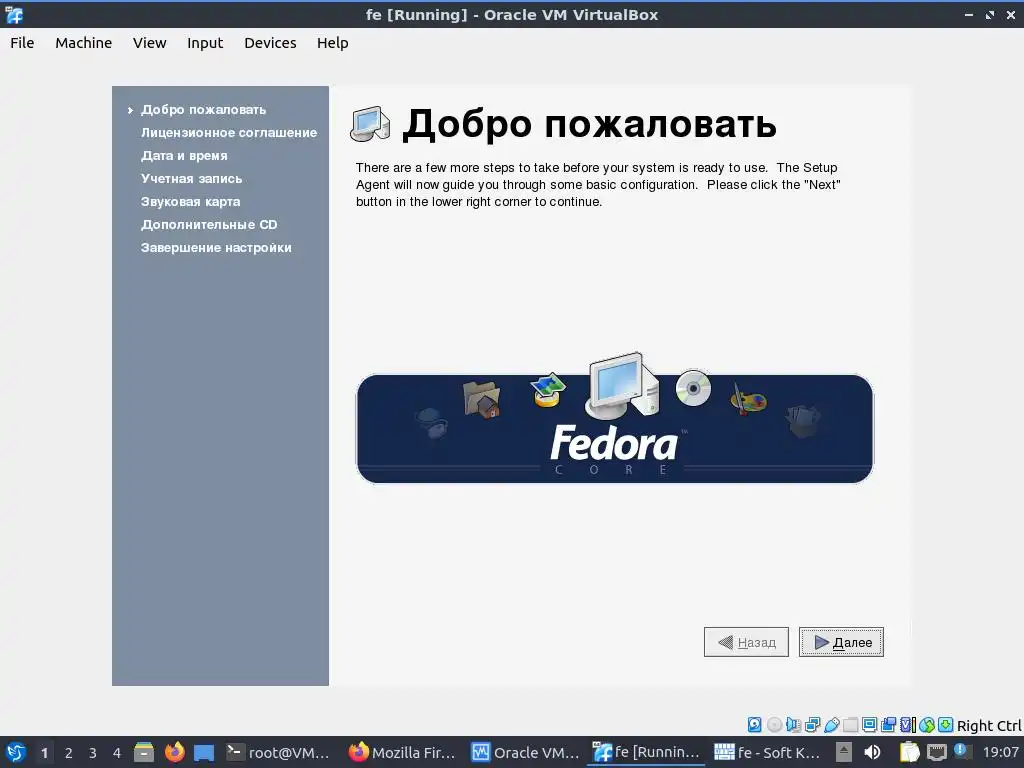Click the VirtualBox window title bar icon
The image size is (1024, 768).
(x=14, y=14)
